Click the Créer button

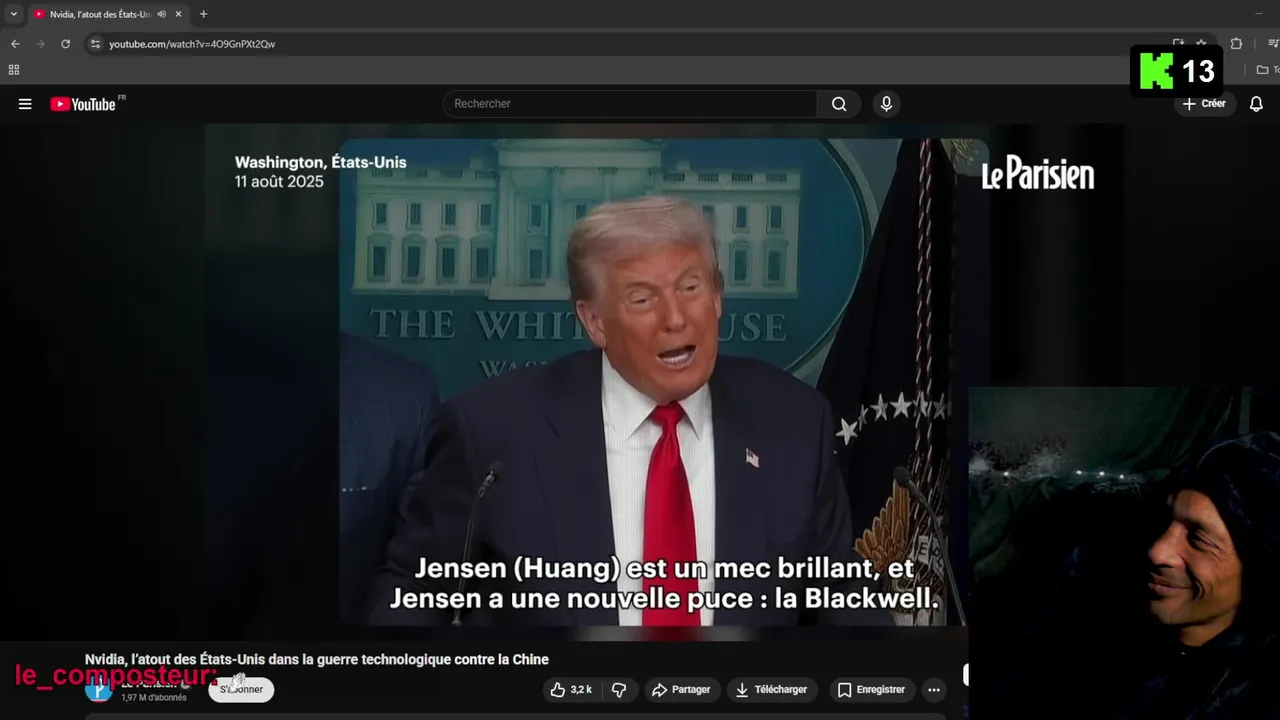coord(1204,104)
